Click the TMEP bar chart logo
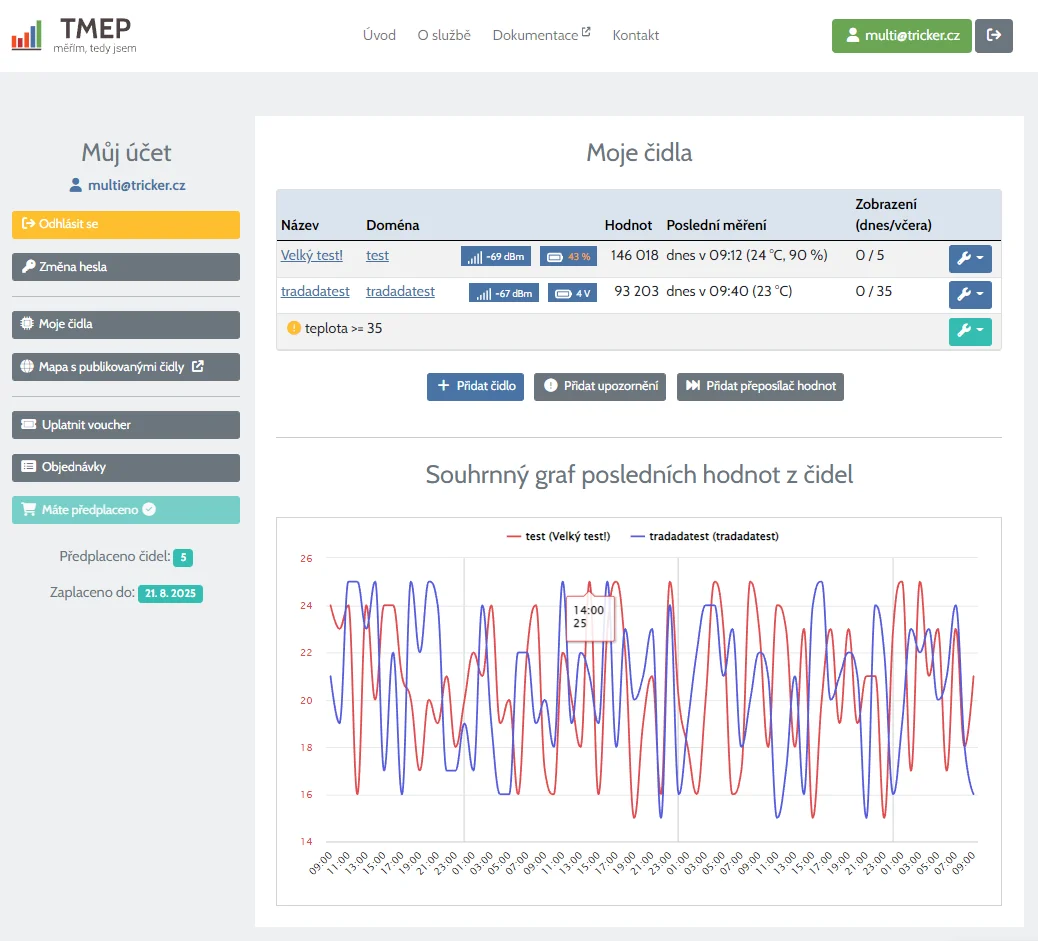 [x=27, y=36]
